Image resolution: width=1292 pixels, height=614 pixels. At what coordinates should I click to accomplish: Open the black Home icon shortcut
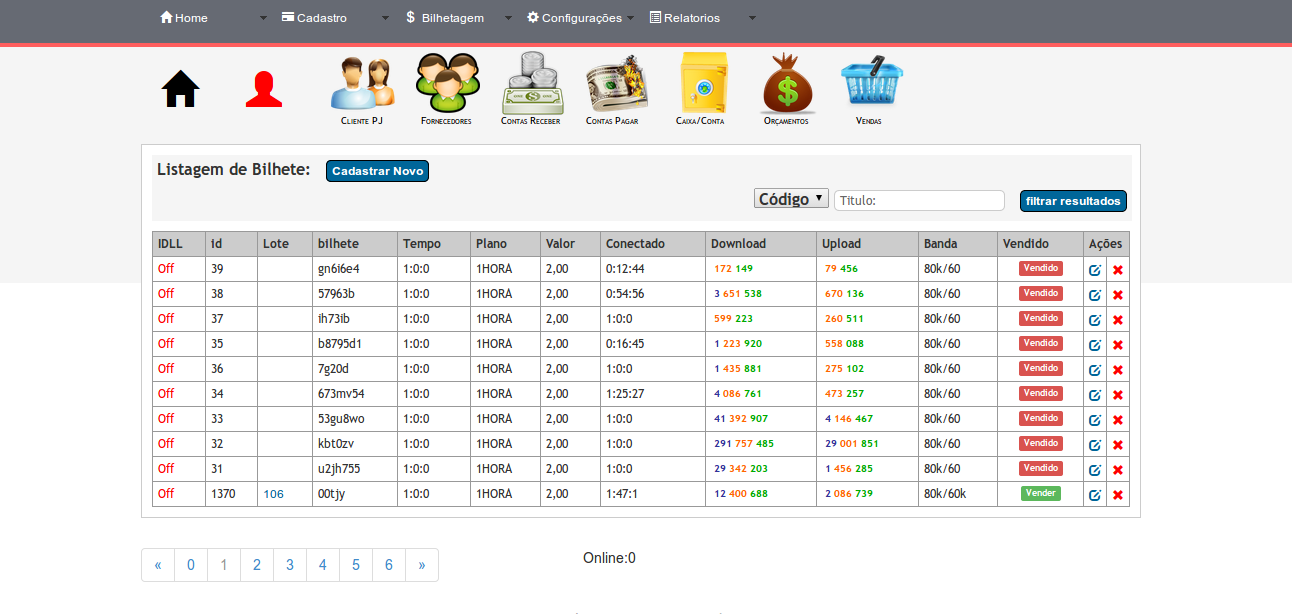tap(181, 89)
